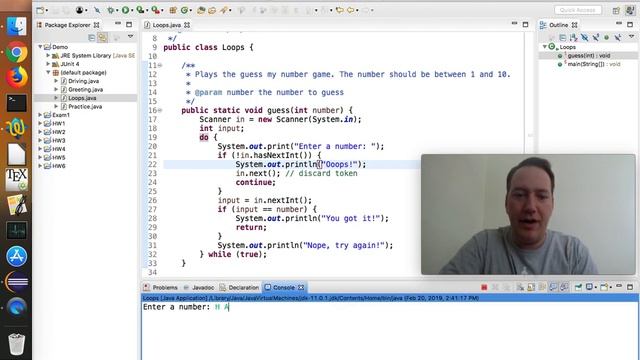This screenshot has width=640, height=360.
Task: Click Collapse All in Package Explorer
Action: click(x=92, y=38)
